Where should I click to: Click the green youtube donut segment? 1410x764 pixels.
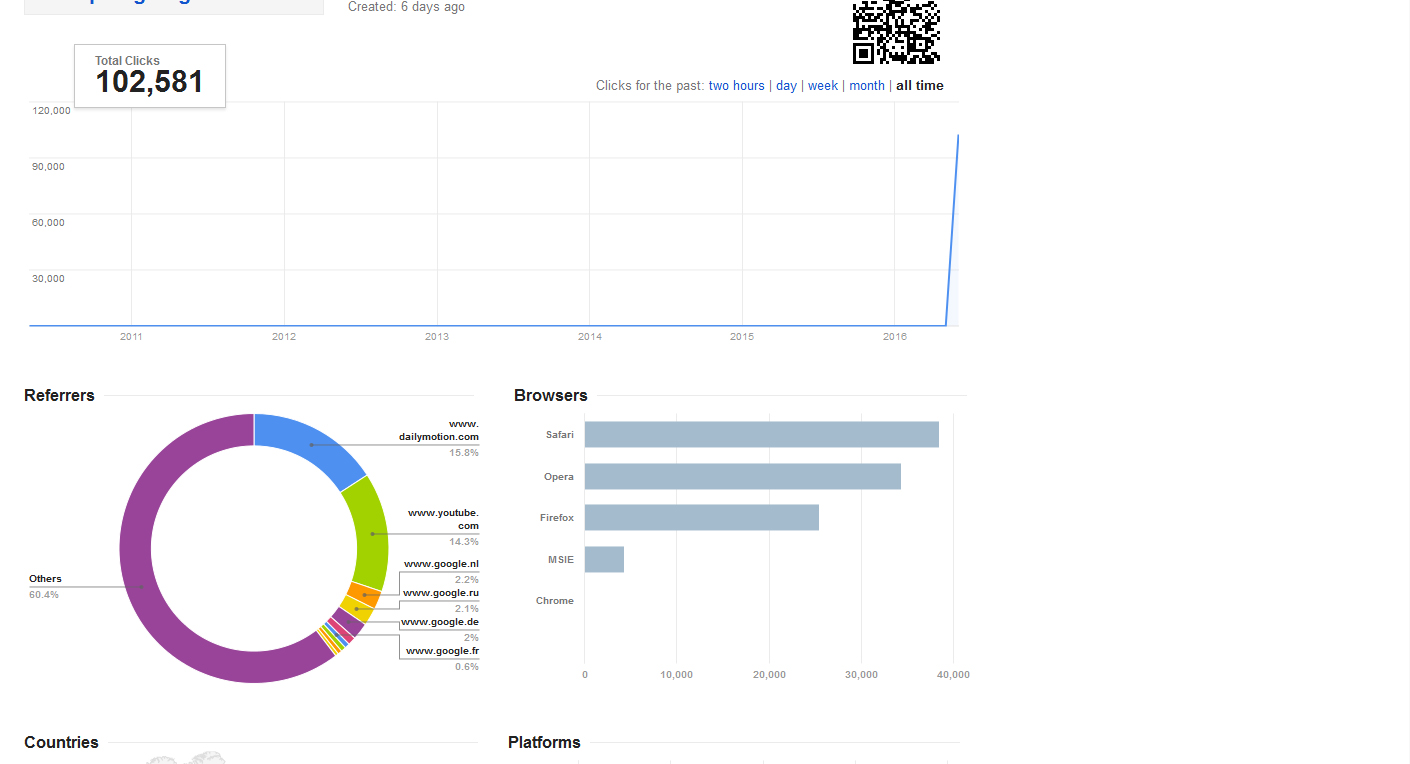(x=370, y=532)
